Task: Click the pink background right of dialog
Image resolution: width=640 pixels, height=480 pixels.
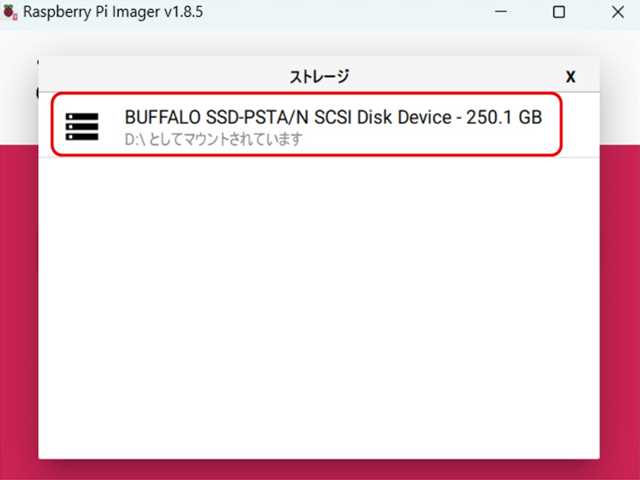Action: (x=619, y=300)
